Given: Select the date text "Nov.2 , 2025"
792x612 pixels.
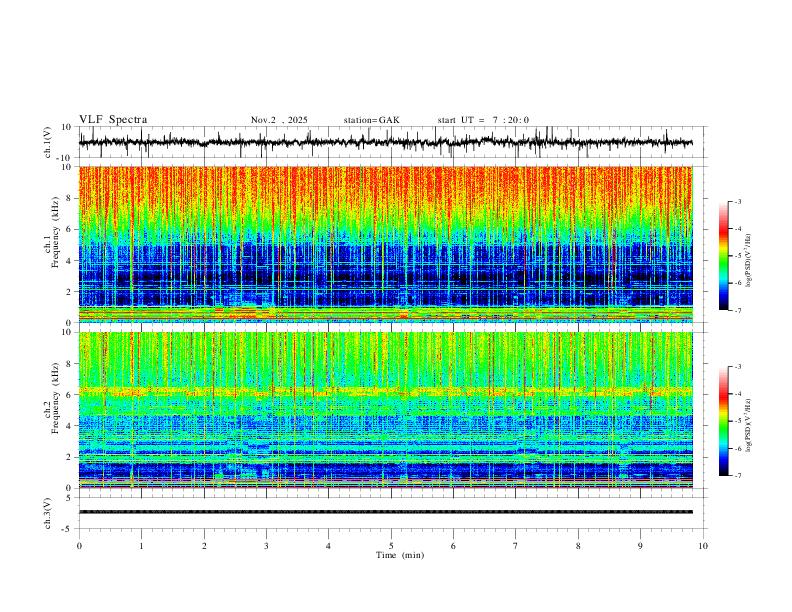Looking at the screenshot, I should pyautogui.click(x=279, y=120).
